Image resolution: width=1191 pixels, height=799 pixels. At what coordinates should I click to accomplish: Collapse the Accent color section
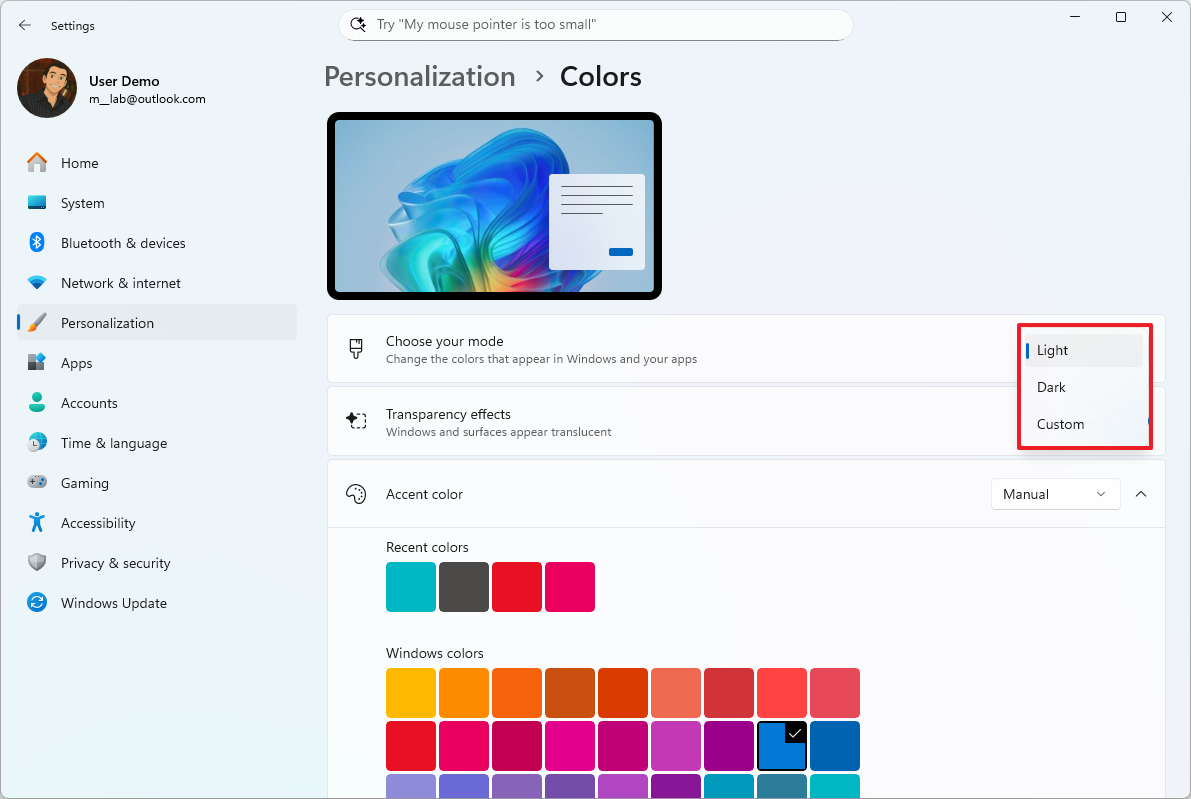pyautogui.click(x=1141, y=493)
